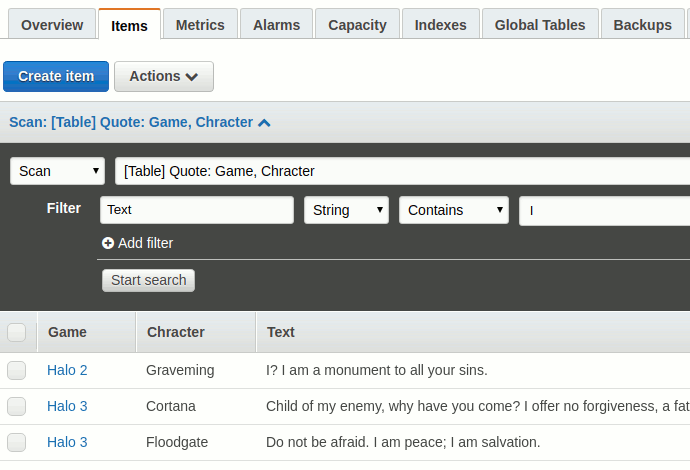Open the Halo 2 item link
Image resolution: width=690 pixels, height=470 pixels.
point(67,370)
